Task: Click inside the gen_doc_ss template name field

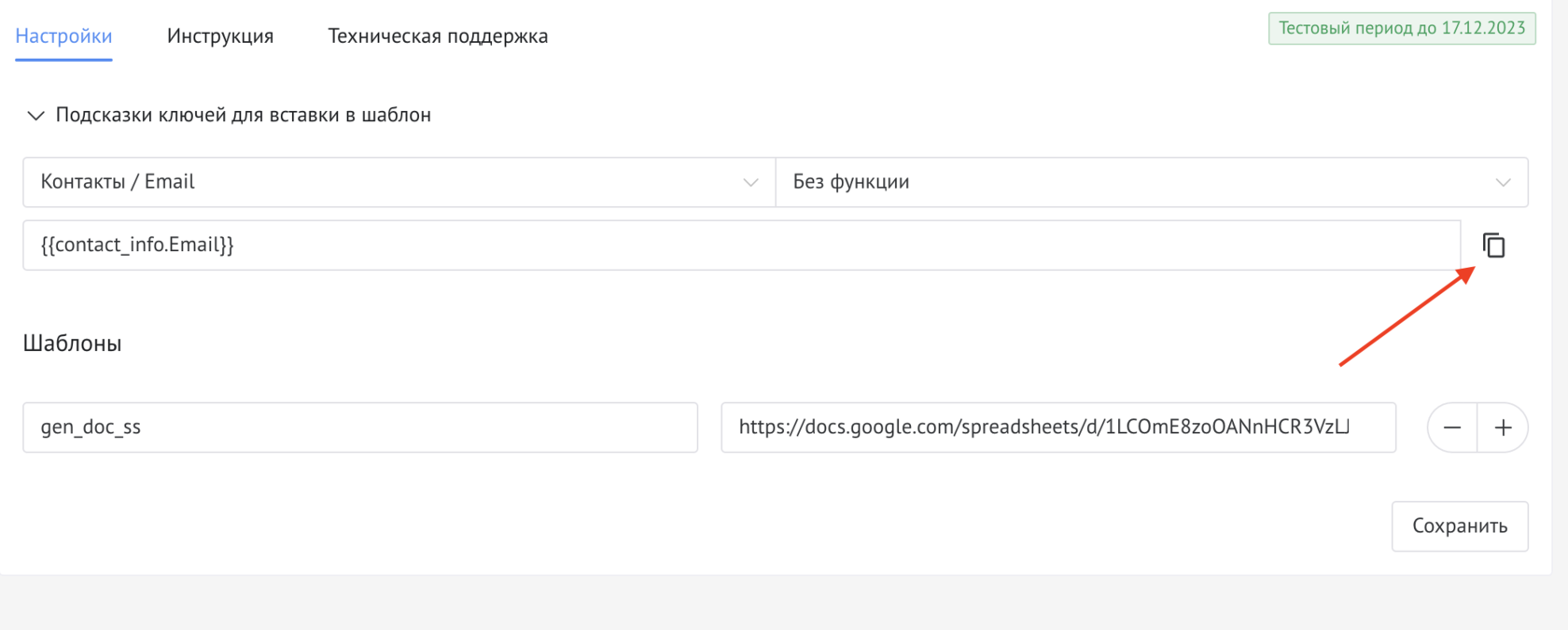Action: [360, 427]
